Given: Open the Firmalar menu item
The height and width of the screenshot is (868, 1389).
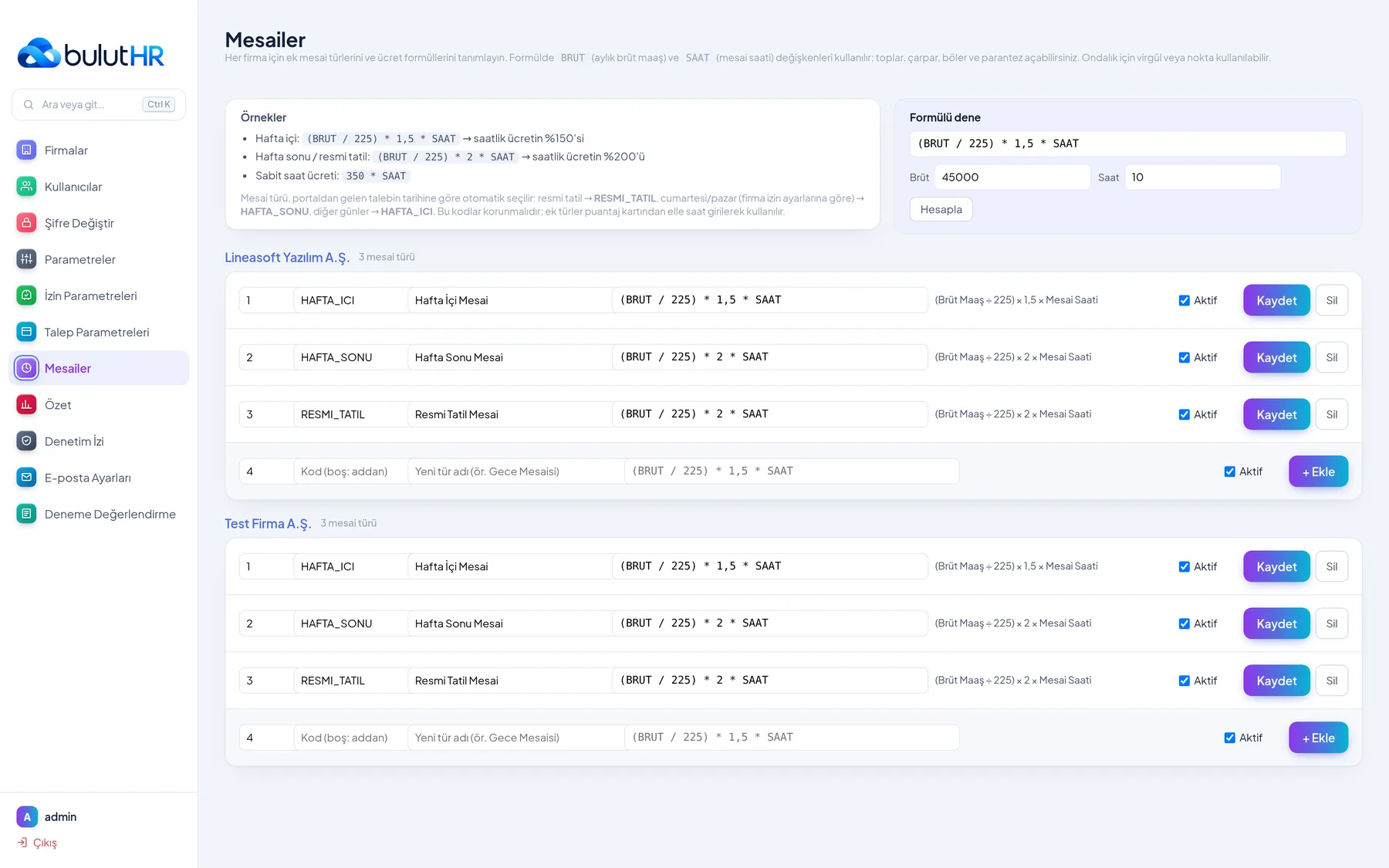Looking at the screenshot, I should coord(99,150).
